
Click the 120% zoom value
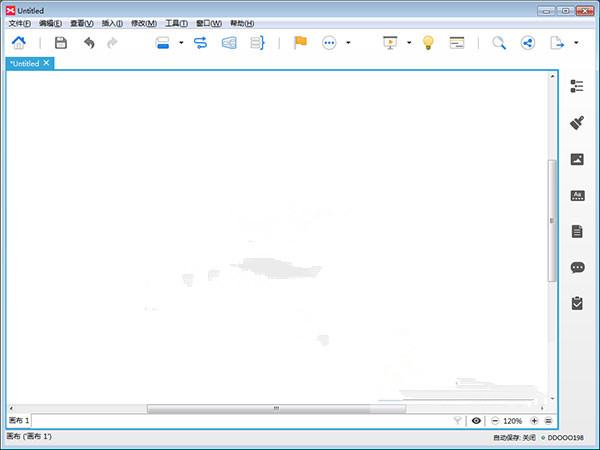pos(513,421)
